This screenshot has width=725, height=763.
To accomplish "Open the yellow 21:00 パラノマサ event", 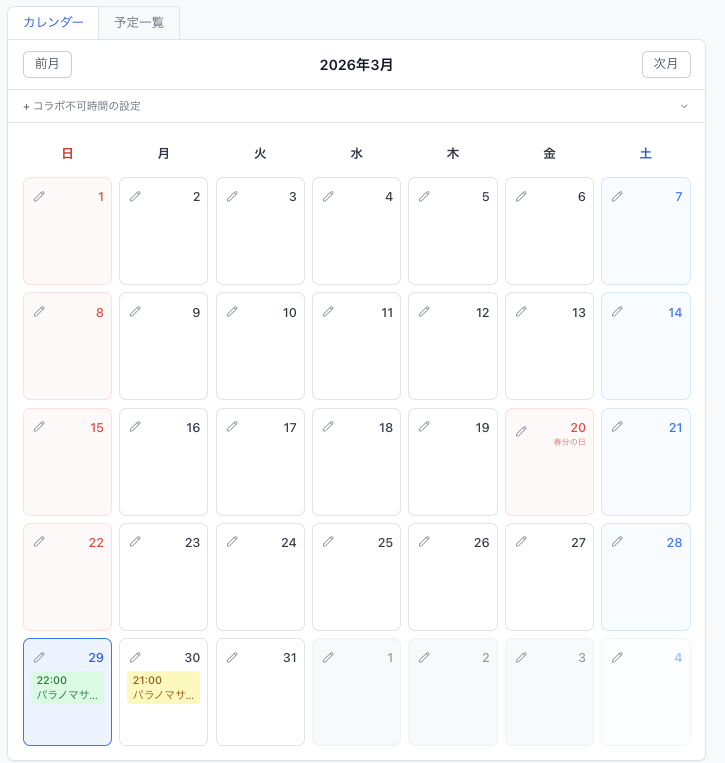I will (163, 688).
